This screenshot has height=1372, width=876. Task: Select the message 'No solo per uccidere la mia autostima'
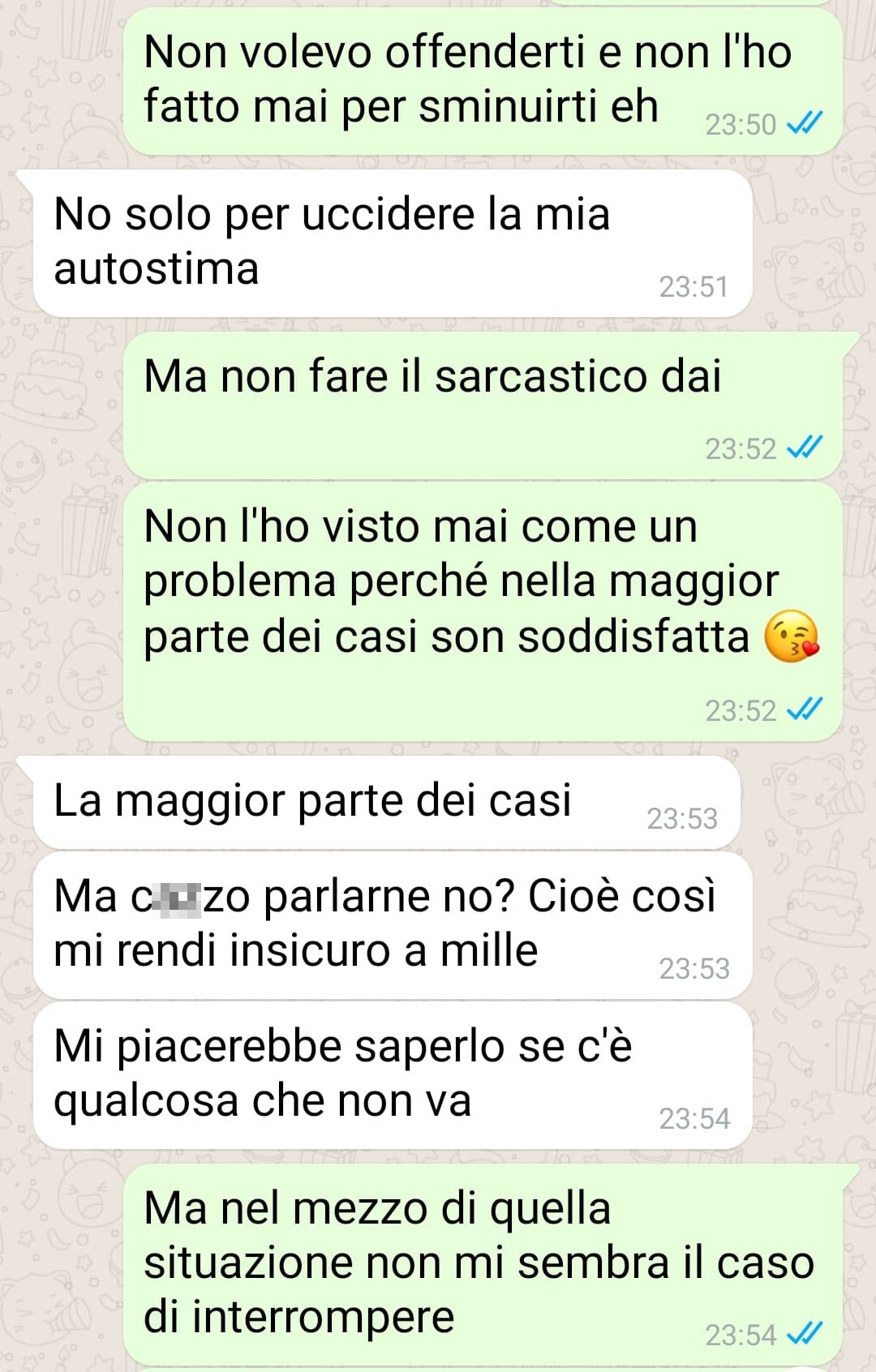(x=393, y=243)
